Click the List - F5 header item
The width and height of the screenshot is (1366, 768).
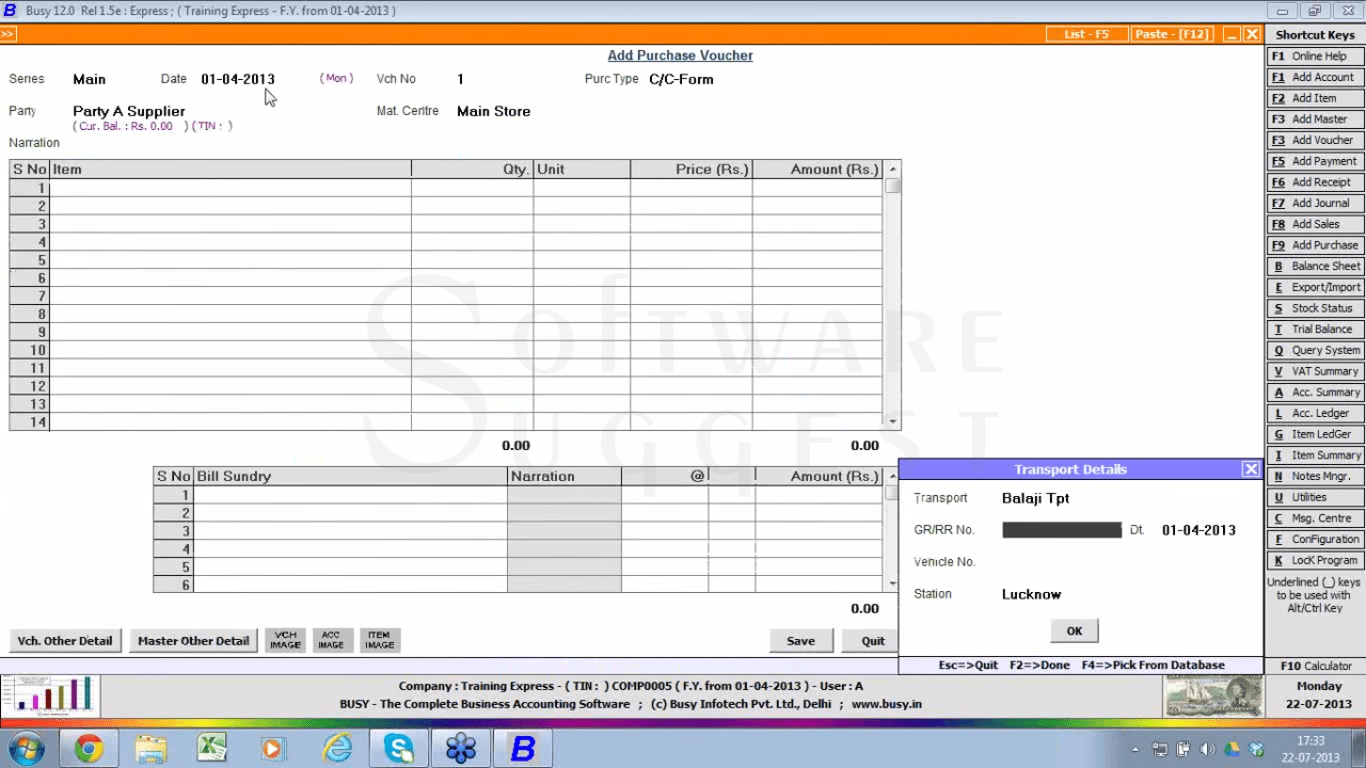pyautogui.click(x=1087, y=33)
